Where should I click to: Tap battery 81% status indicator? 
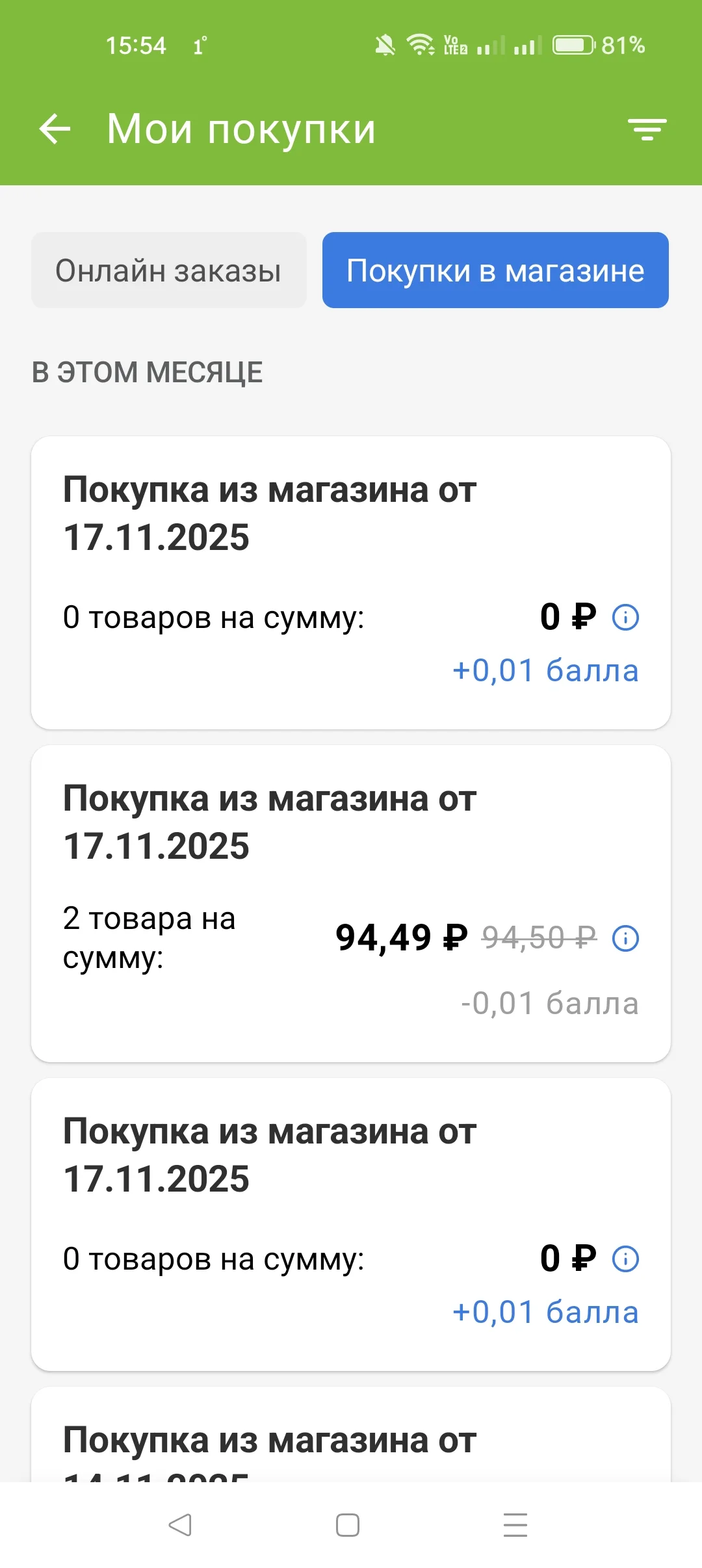coord(599,46)
